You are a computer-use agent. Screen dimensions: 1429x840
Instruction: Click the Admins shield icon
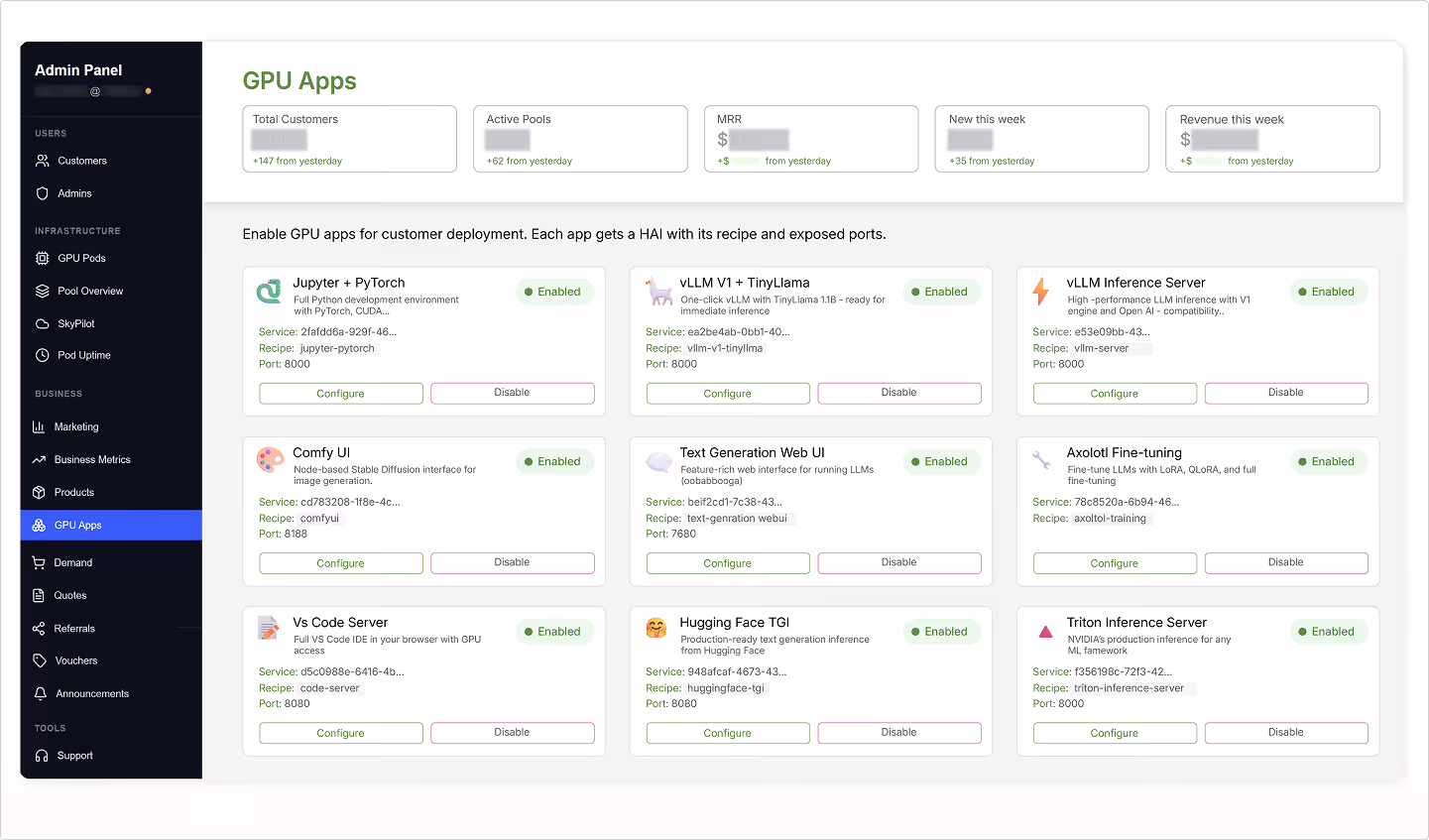click(x=42, y=193)
